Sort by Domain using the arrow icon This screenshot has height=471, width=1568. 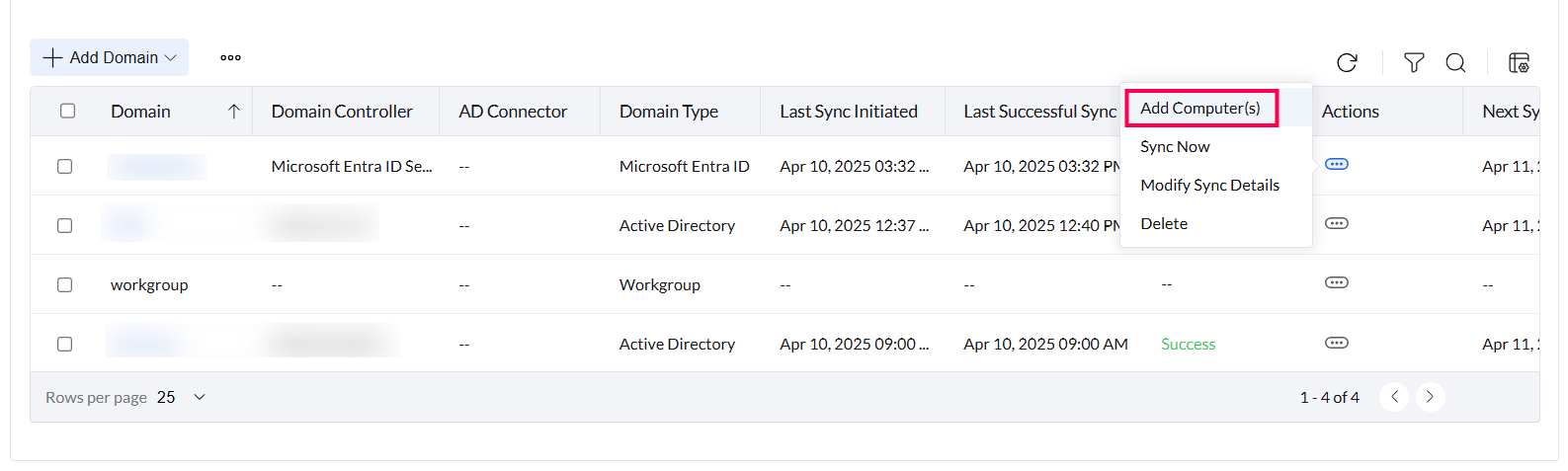[x=233, y=112]
